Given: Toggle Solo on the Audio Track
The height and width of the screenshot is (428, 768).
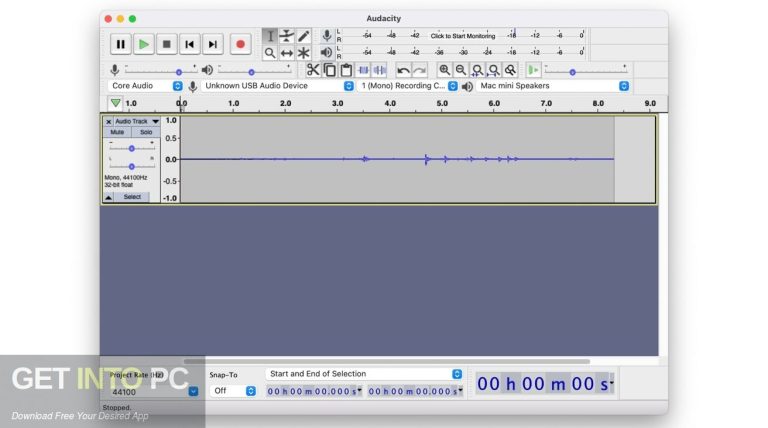Looking at the screenshot, I should pos(145,132).
